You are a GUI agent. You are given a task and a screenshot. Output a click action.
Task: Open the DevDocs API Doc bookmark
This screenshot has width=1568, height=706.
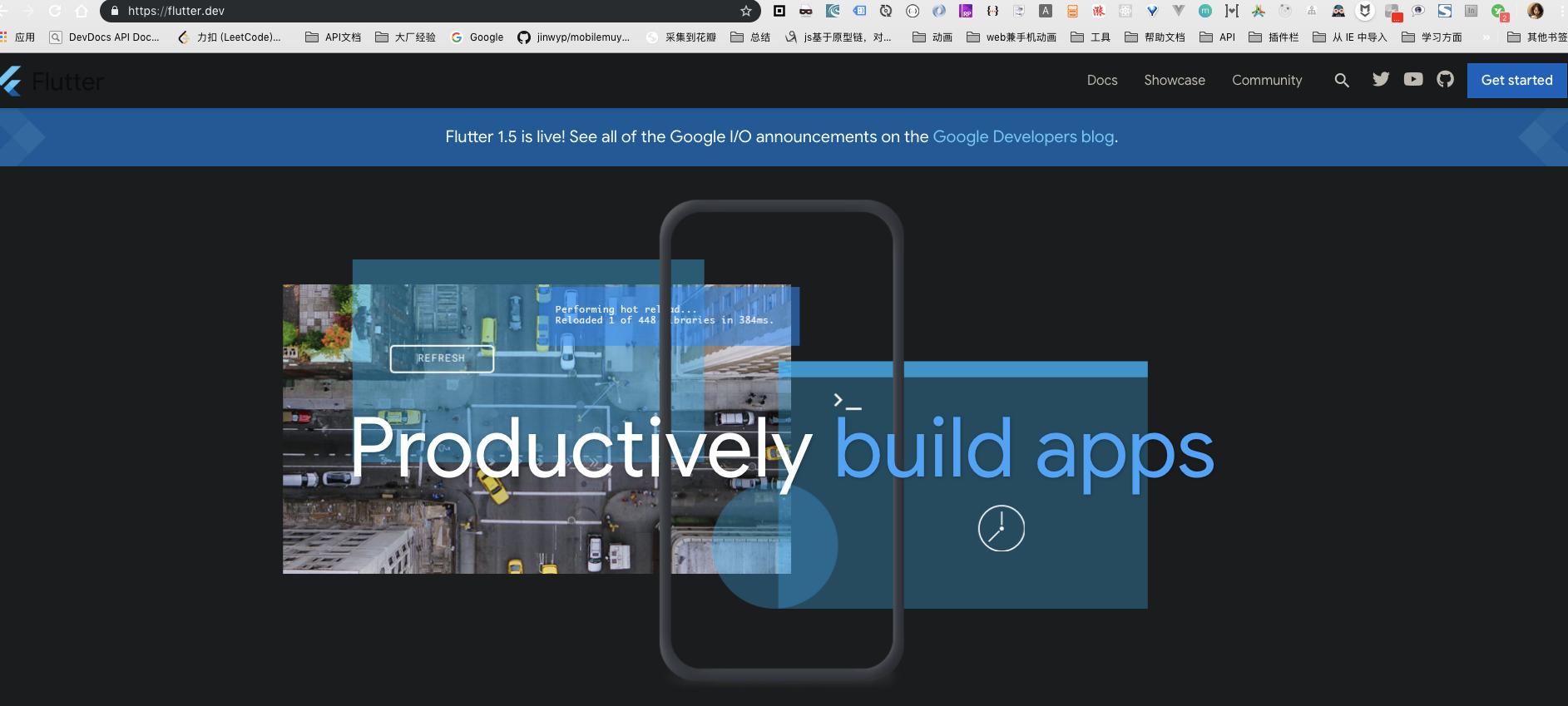point(104,37)
